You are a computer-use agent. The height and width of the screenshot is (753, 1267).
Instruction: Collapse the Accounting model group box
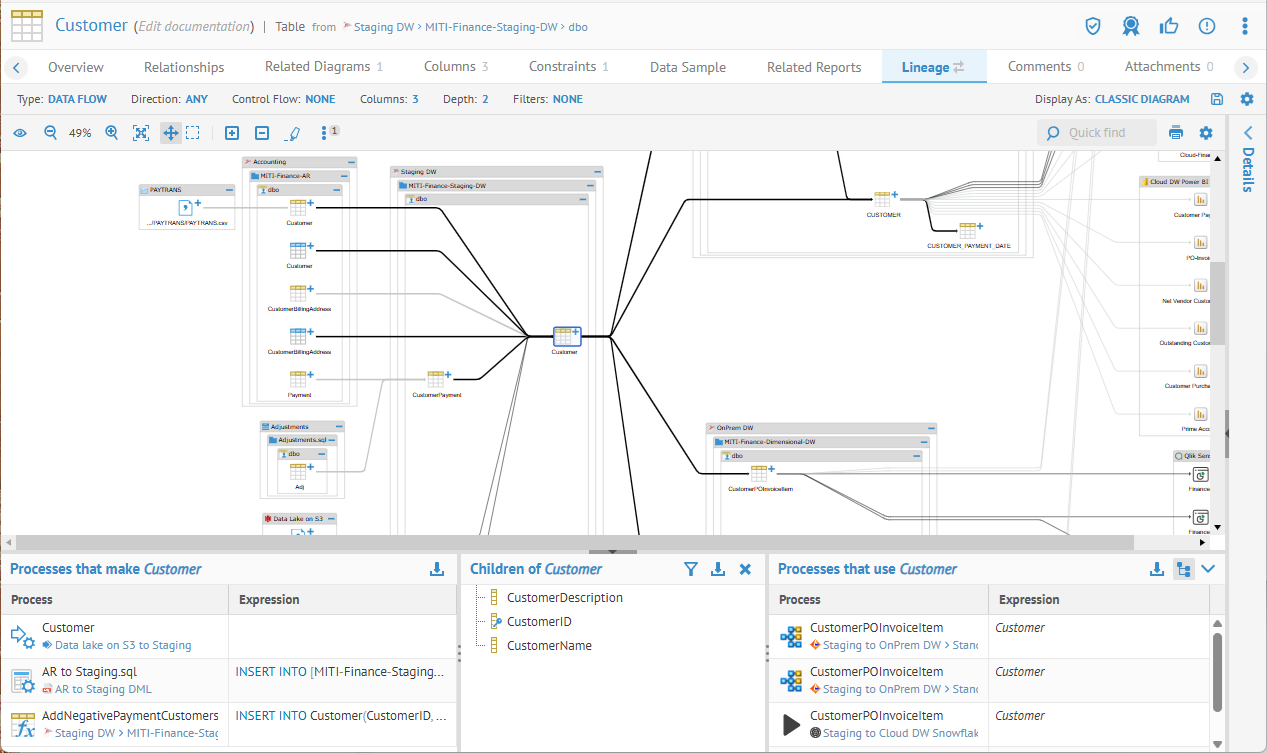tap(351, 162)
